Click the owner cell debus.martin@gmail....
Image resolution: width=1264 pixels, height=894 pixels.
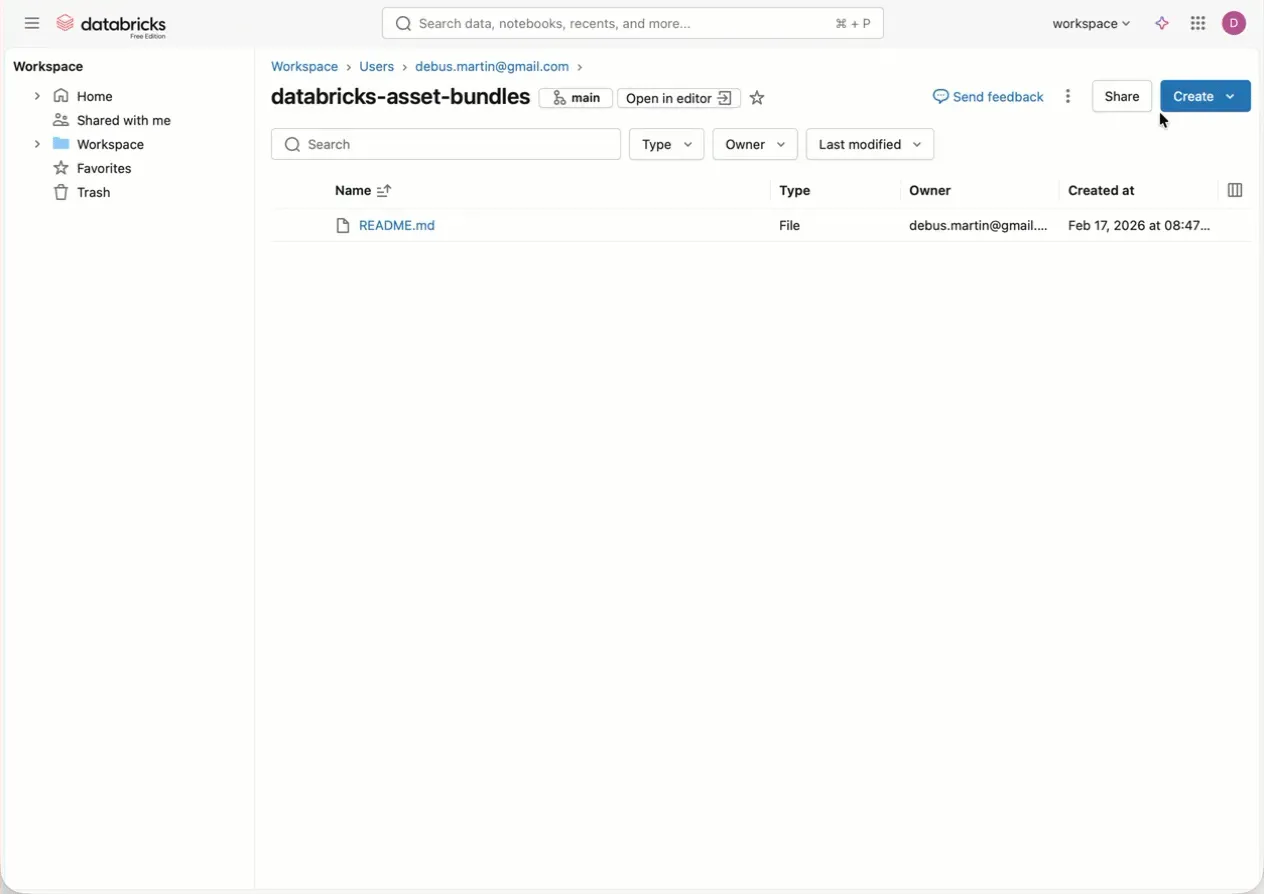(x=978, y=225)
